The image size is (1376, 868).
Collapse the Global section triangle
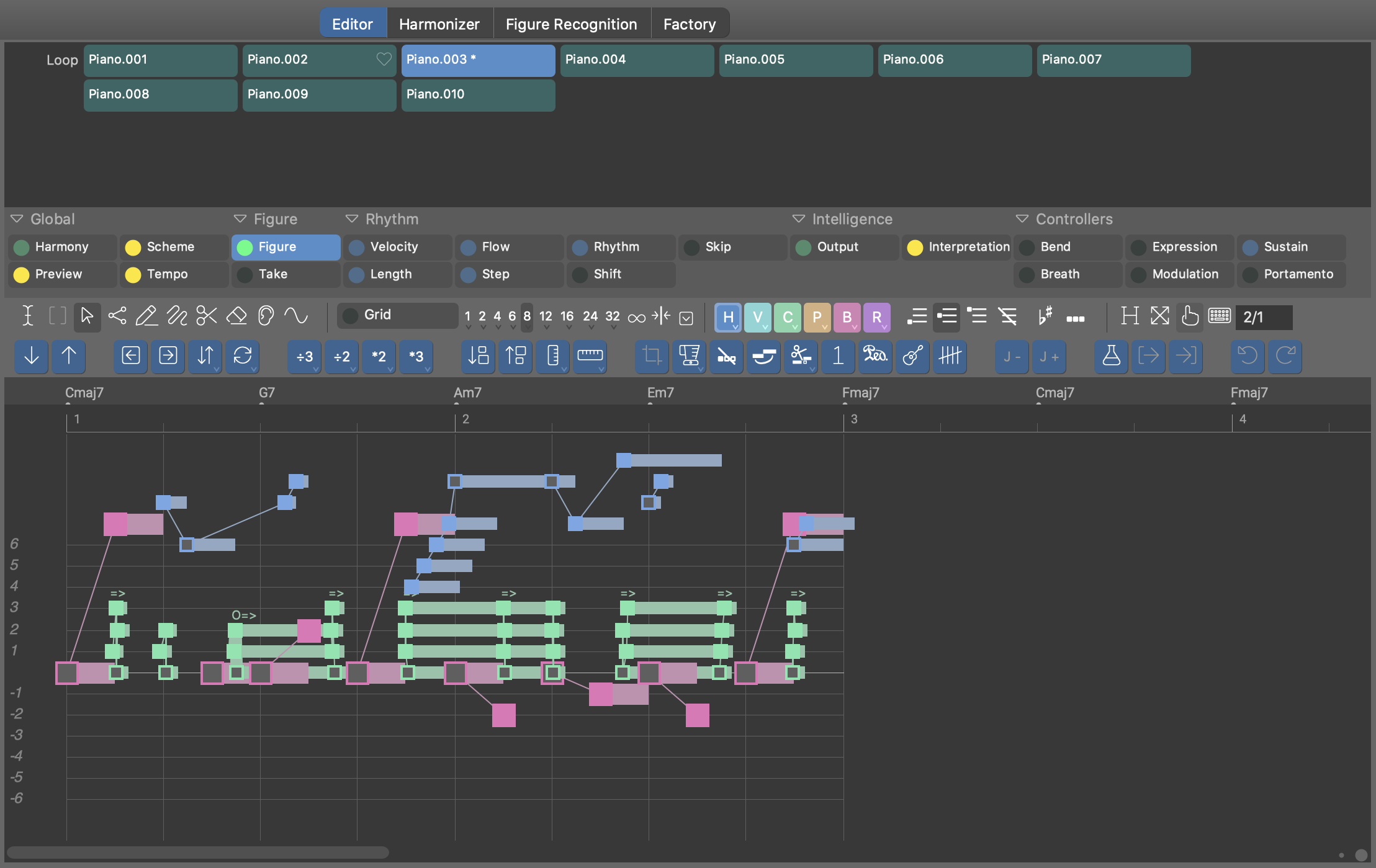[x=17, y=219]
